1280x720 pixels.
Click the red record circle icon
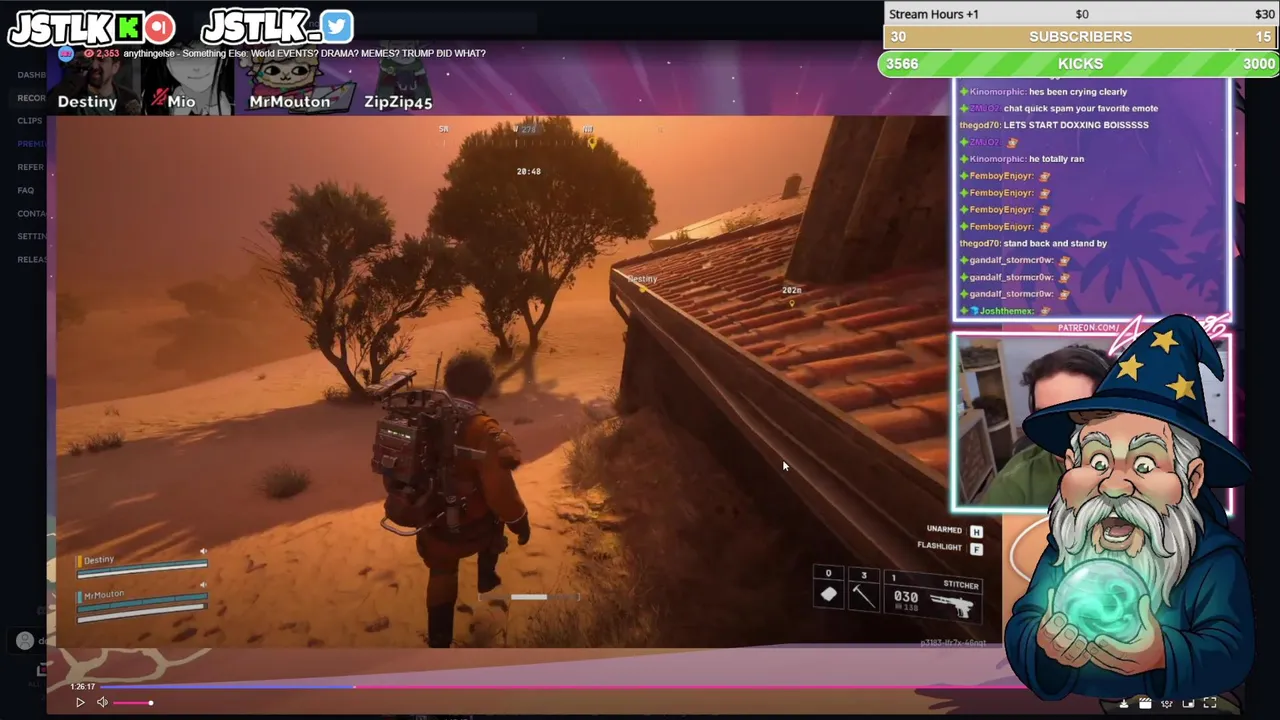click(159, 27)
